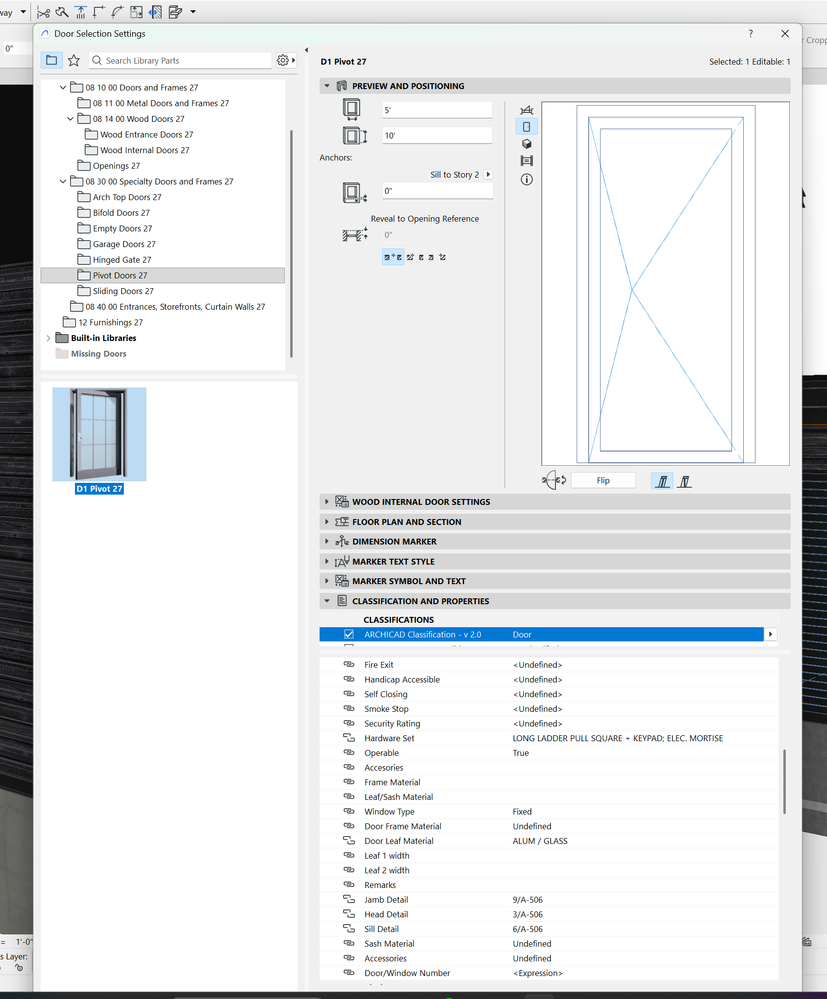Expand the Floor Plan and Section panel
The image size is (827, 999).
[x=326, y=521]
